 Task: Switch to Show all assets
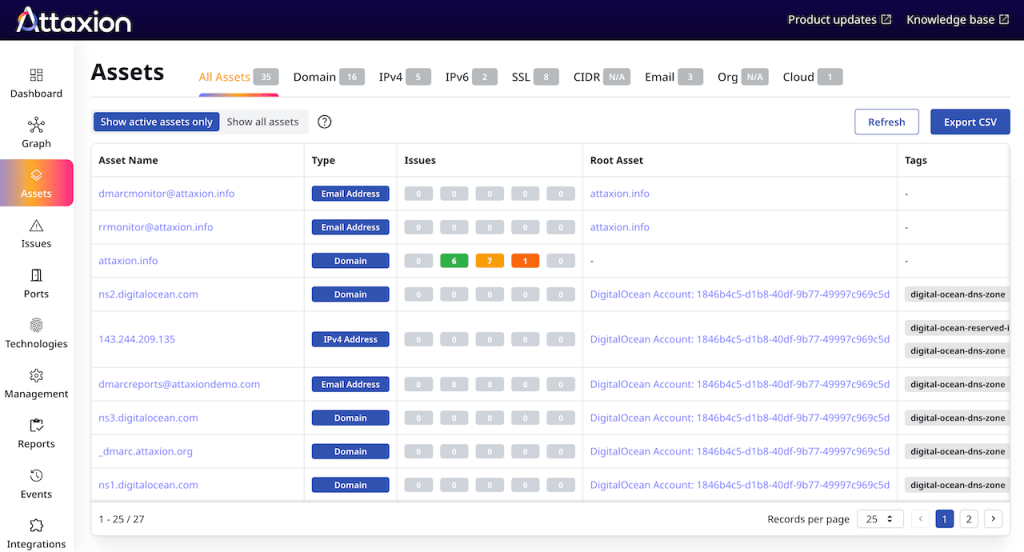(x=263, y=122)
